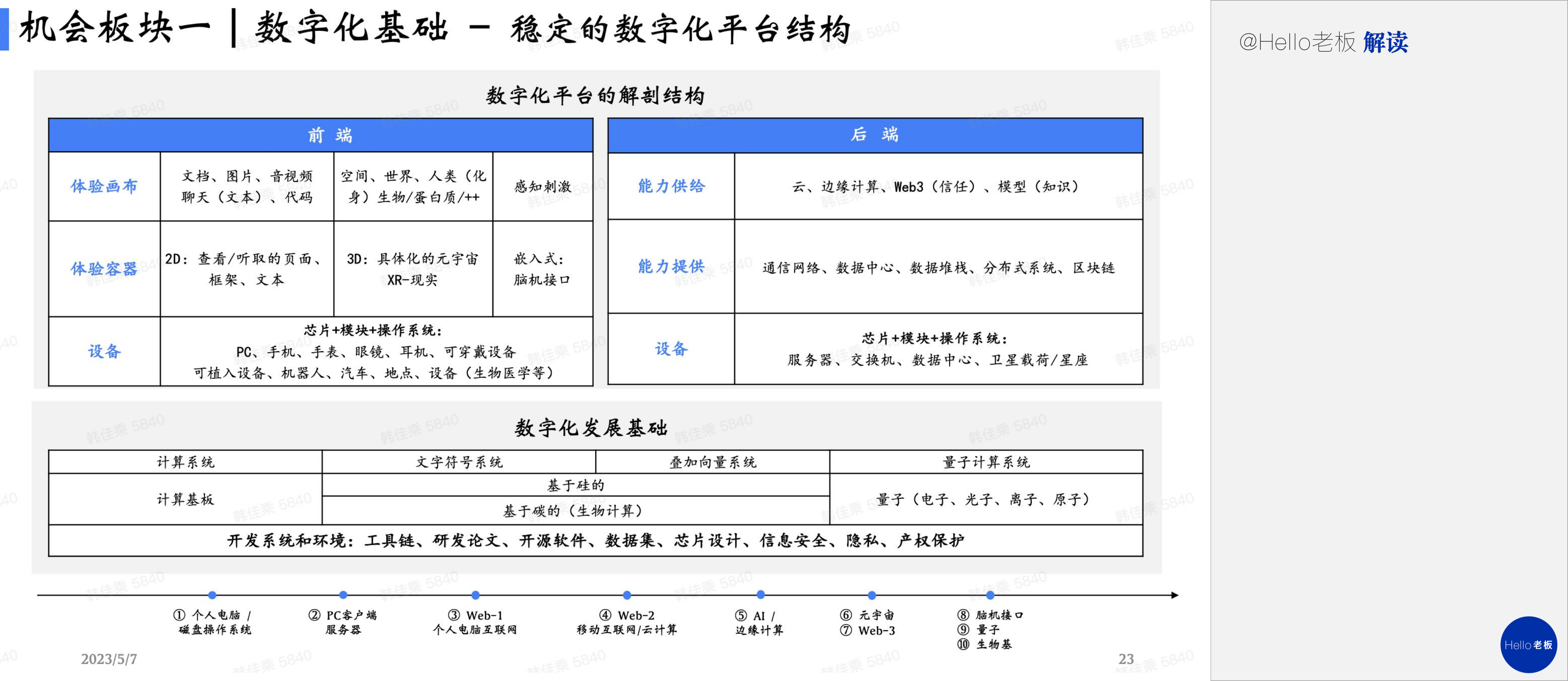Click the page number 23
1568x681 pixels.
1126,659
